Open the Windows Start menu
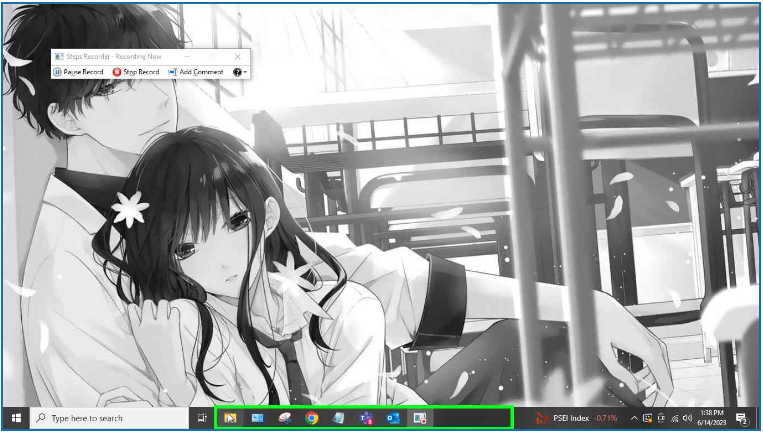The height and width of the screenshot is (433, 763). [x=16, y=418]
